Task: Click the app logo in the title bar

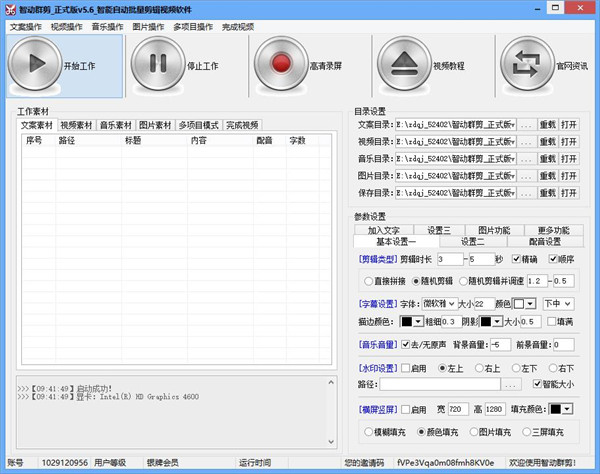Action: 9,8
